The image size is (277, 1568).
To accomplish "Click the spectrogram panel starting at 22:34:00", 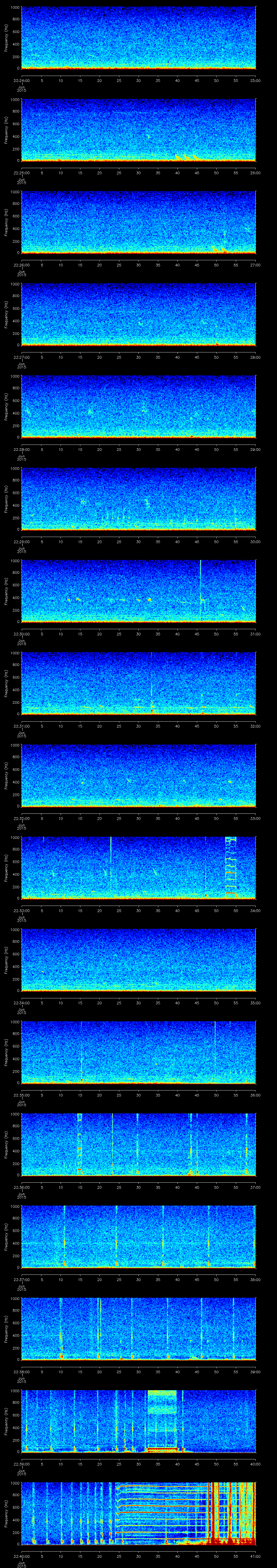I will (x=139, y=960).
